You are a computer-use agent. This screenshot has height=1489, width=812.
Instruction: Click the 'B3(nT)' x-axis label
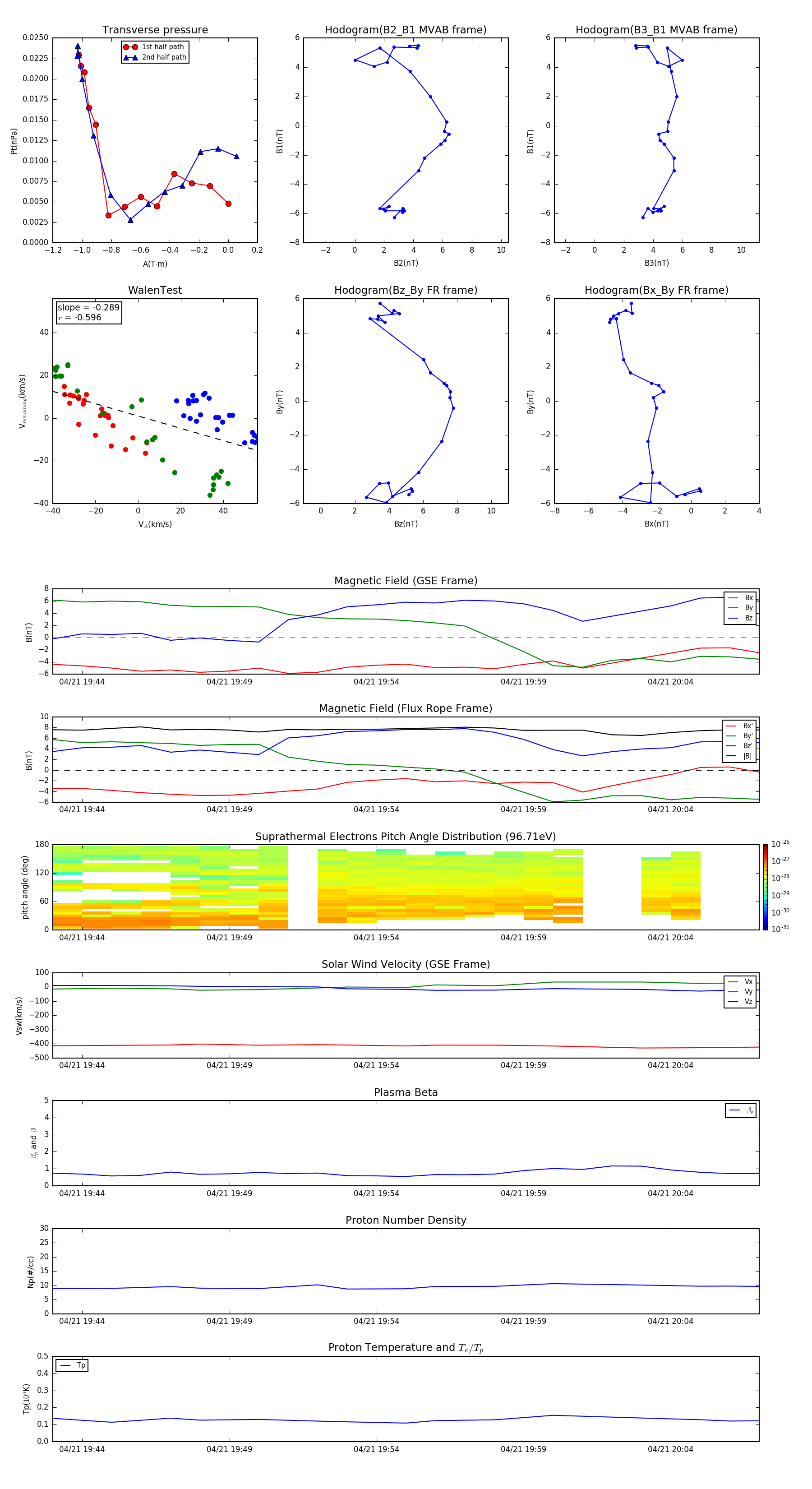tap(656, 263)
